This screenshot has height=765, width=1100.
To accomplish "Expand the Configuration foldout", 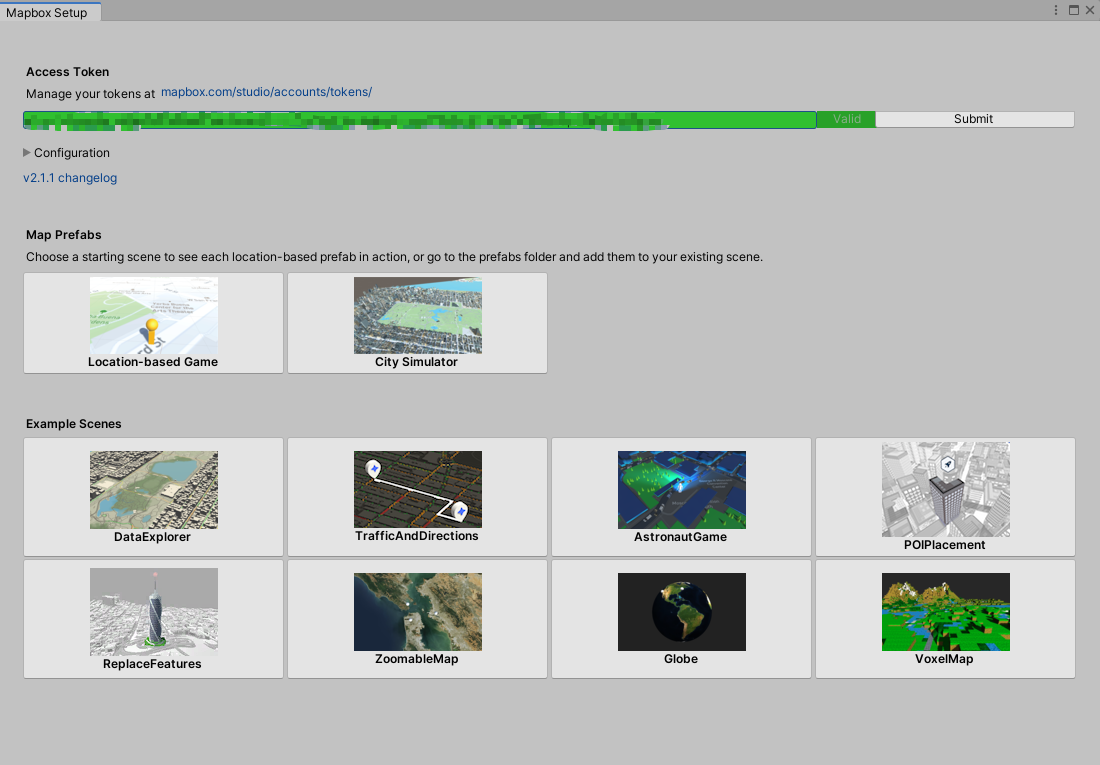I will [27, 153].
